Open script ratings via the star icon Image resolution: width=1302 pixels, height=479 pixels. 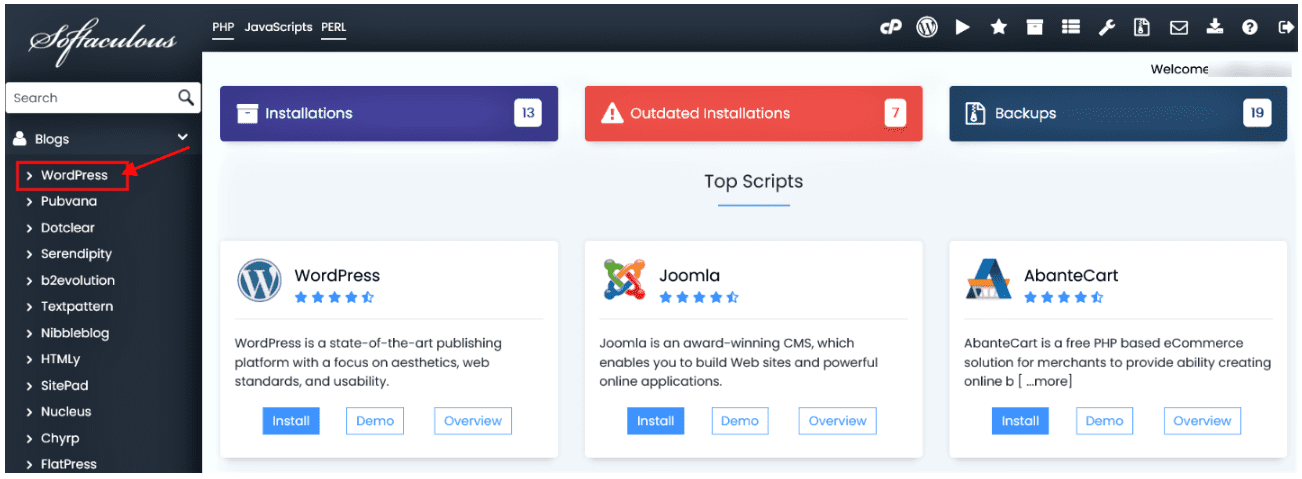[998, 28]
